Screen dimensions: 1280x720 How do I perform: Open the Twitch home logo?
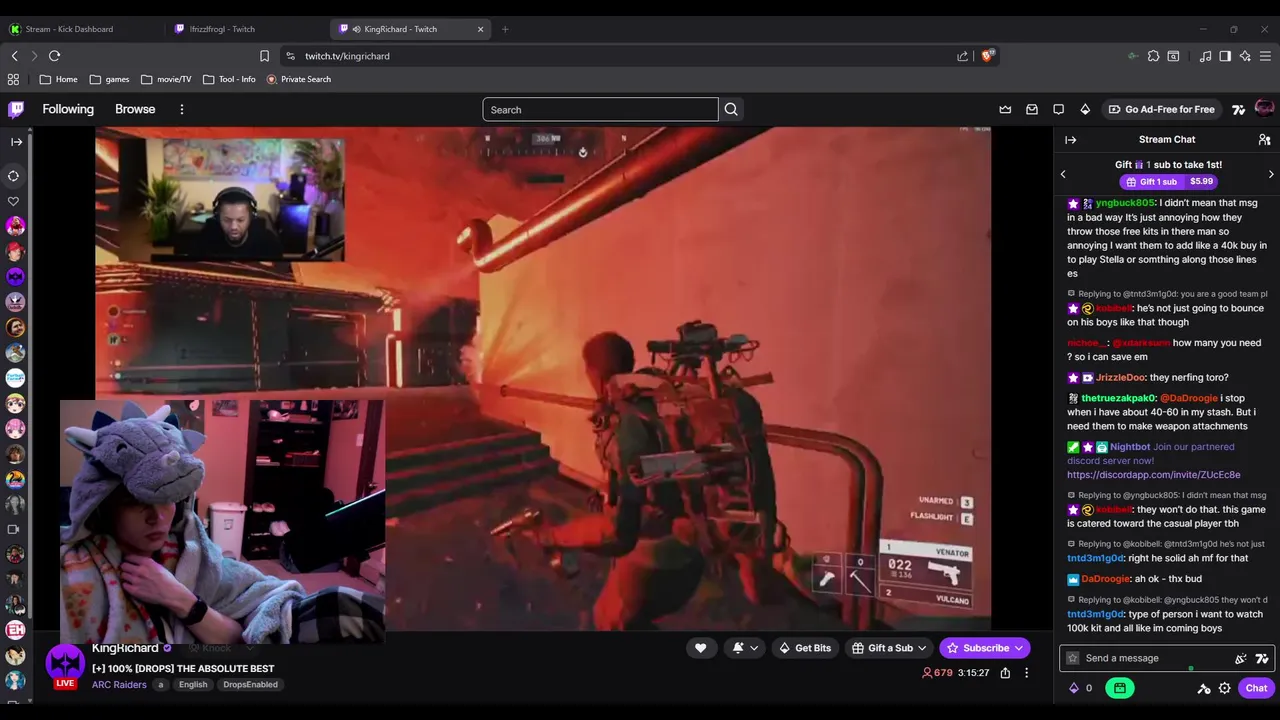[x=16, y=109]
